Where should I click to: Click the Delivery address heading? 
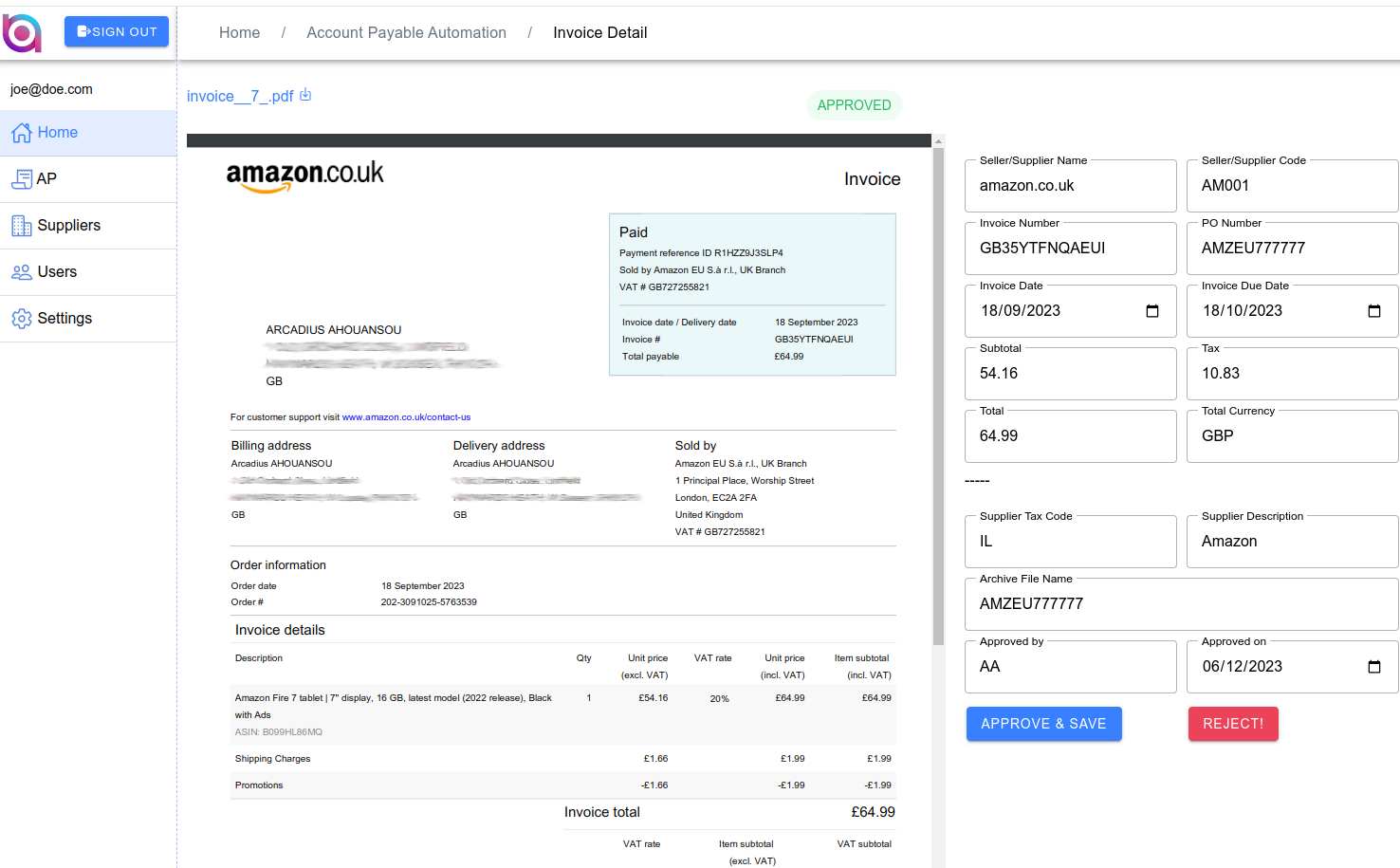[x=499, y=446]
